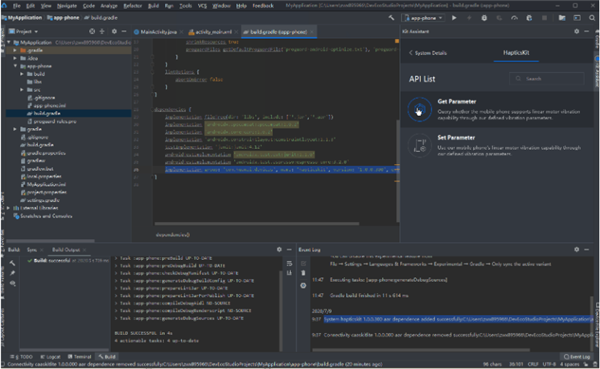Click wrench icon in Build panel sidebar
The width and height of the screenshot is (600, 369).
(x=13, y=263)
